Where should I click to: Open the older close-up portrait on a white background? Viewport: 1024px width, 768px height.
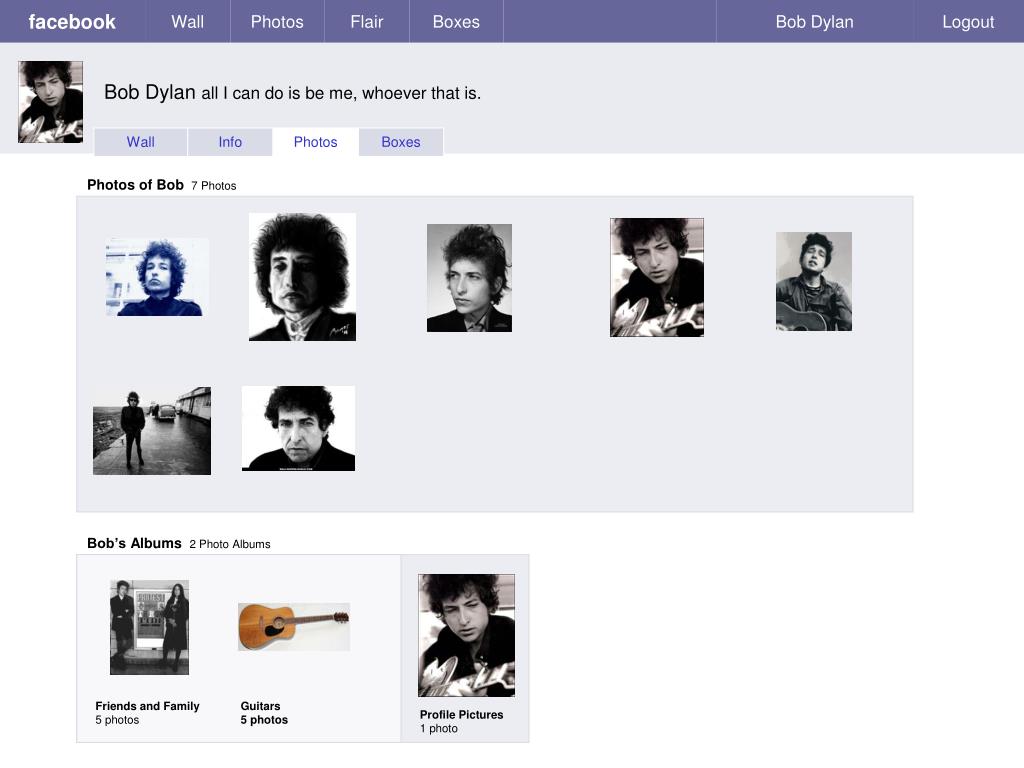pos(298,428)
